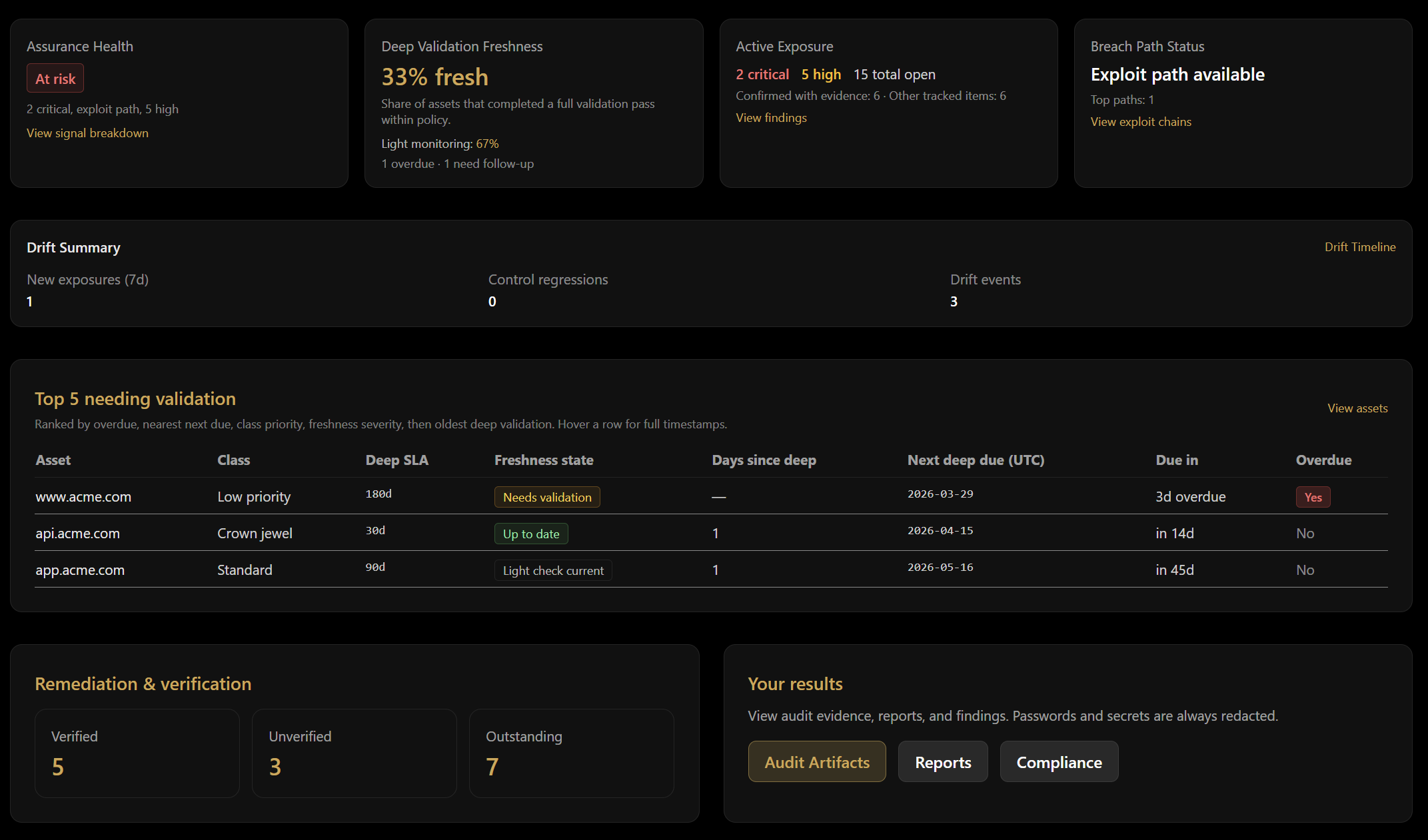Open the Audit Artifacts button
Screen dimensions: 1428x840
click(817, 761)
